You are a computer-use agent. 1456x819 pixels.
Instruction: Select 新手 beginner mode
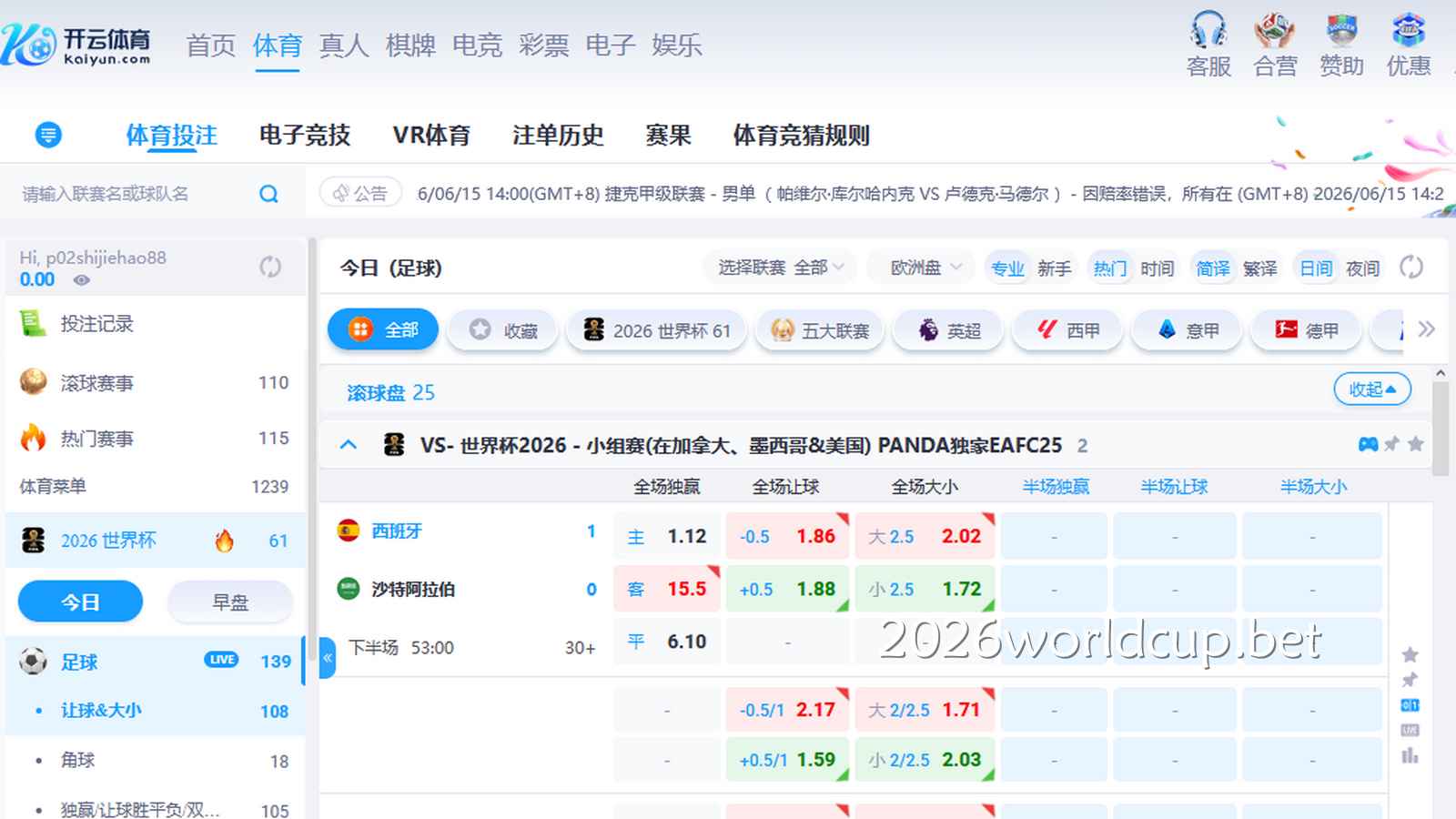(1055, 268)
